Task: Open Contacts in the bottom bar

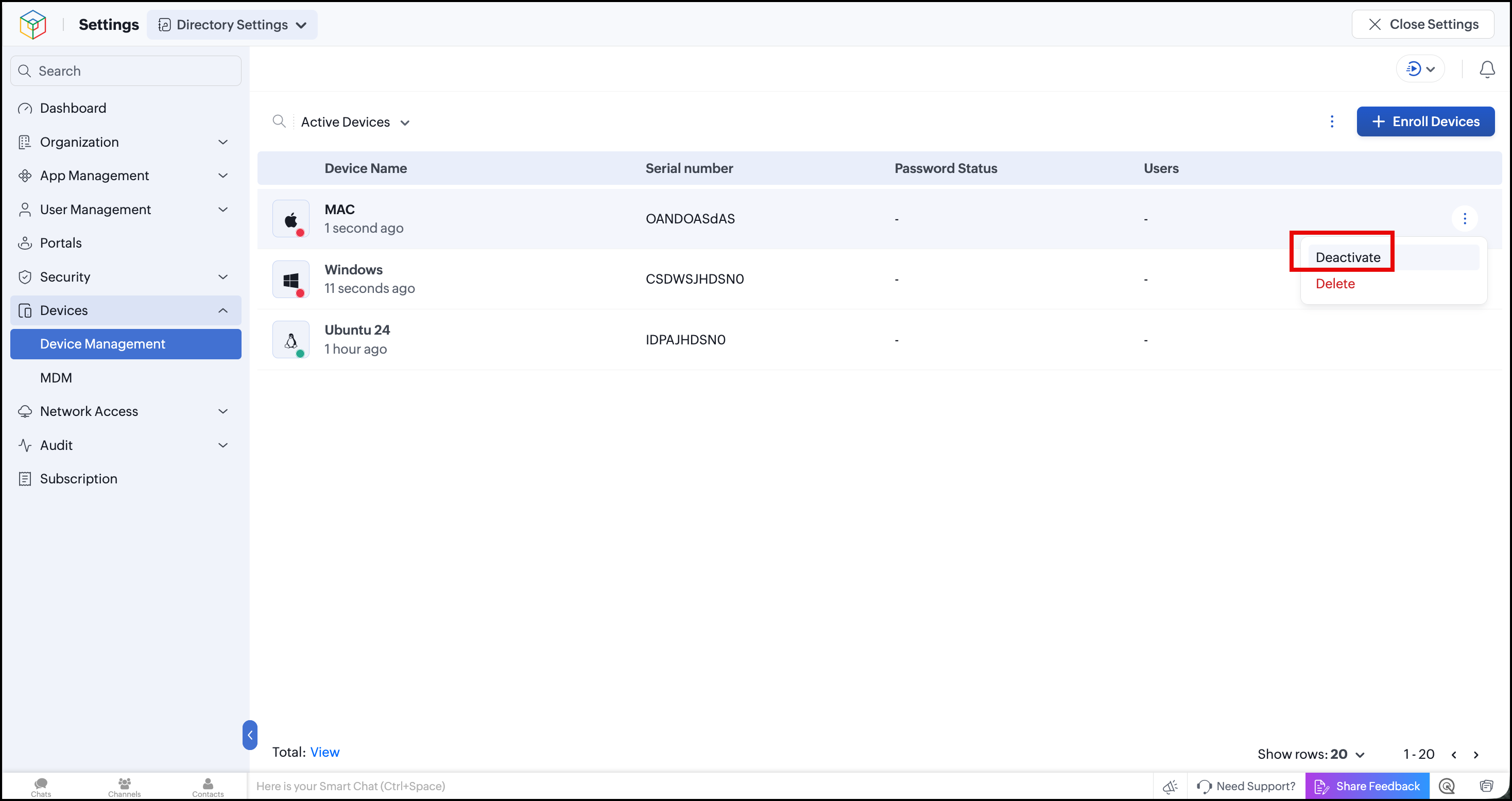Action: pos(208,787)
